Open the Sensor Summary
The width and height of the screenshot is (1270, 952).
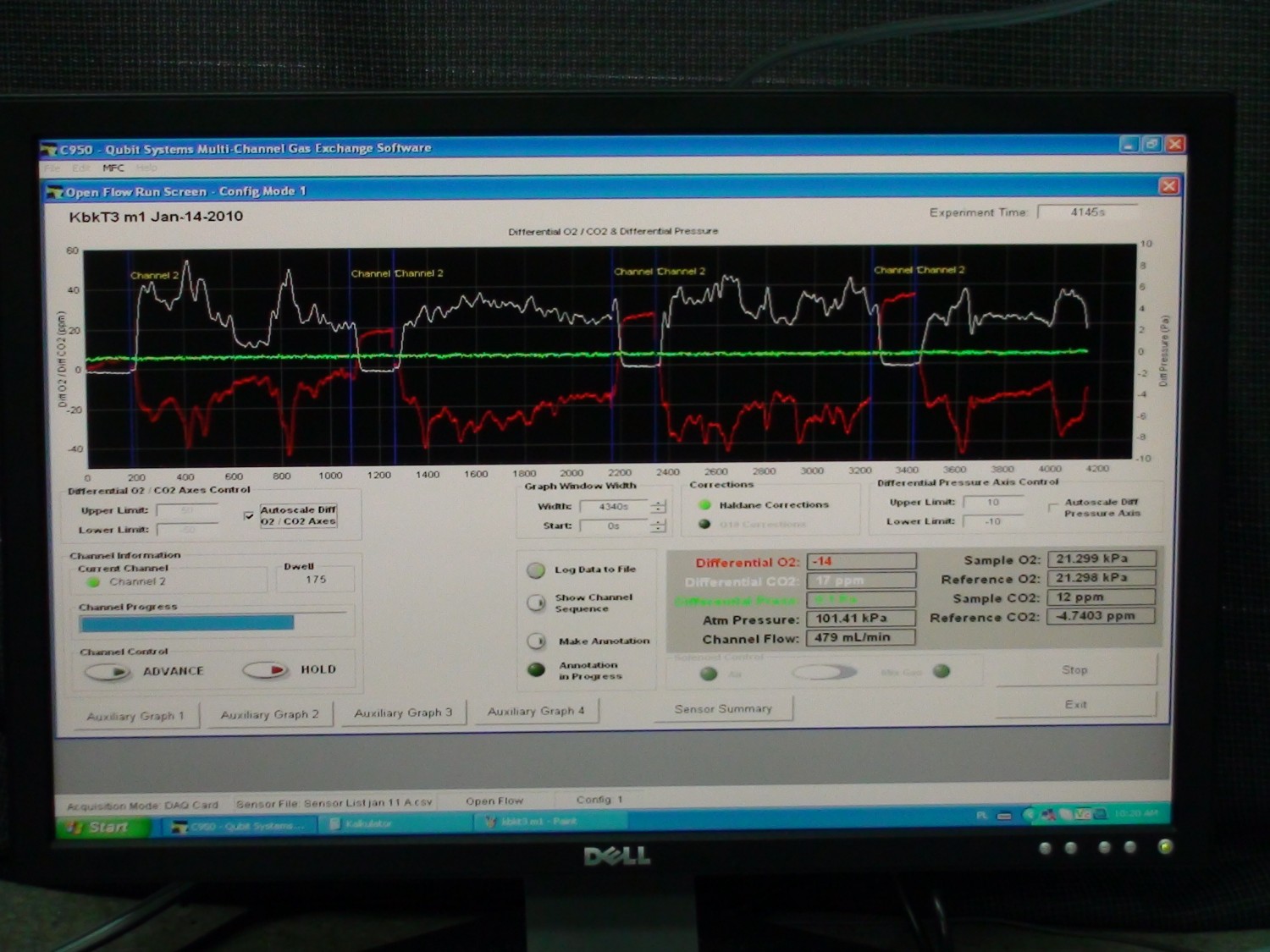723,708
